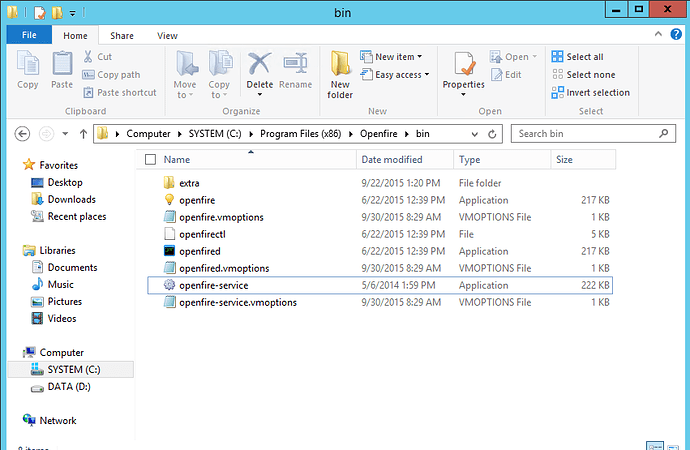This screenshot has width=690, height=450.
Task: Click the Properties checkmark icon
Action: (x=464, y=64)
